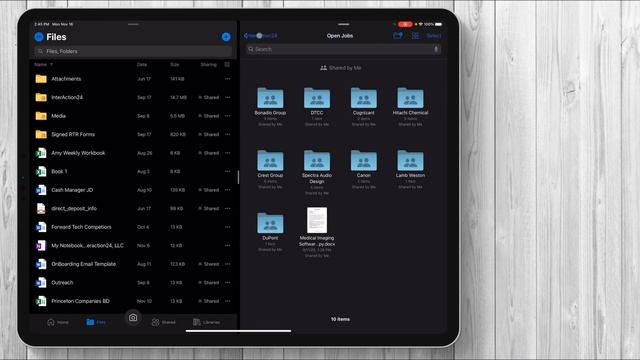Image resolution: width=640 pixels, height=360 pixels.
Task: Tap the OneDrive window multitasking handle
Action: pyautogui.click(x=133, y=24)
